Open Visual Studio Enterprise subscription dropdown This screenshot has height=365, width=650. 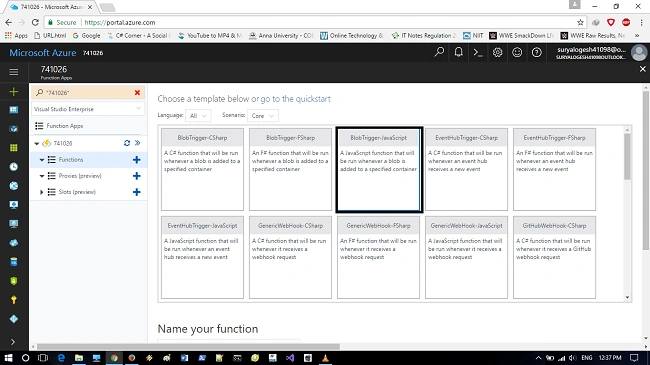click(88, 109)
